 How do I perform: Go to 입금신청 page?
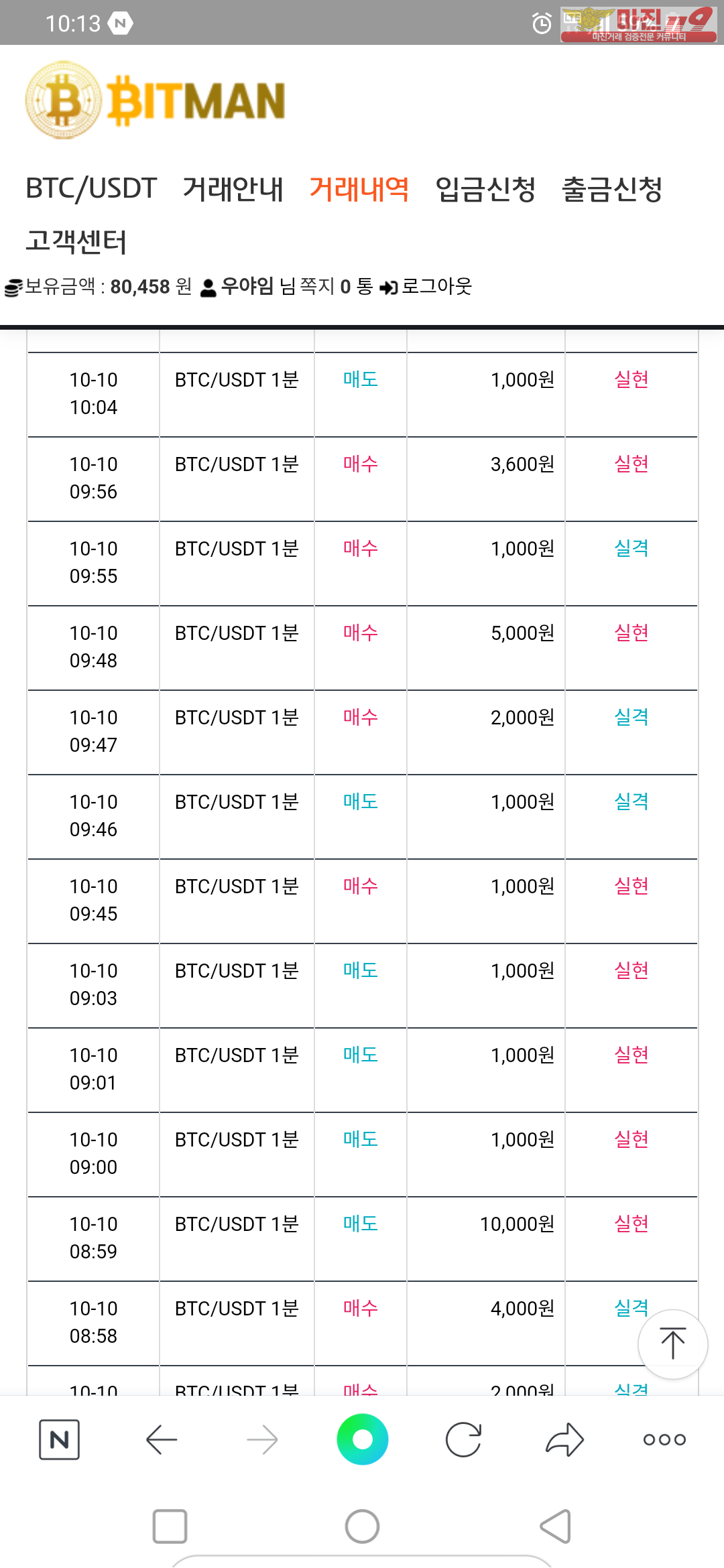point(485,188)
